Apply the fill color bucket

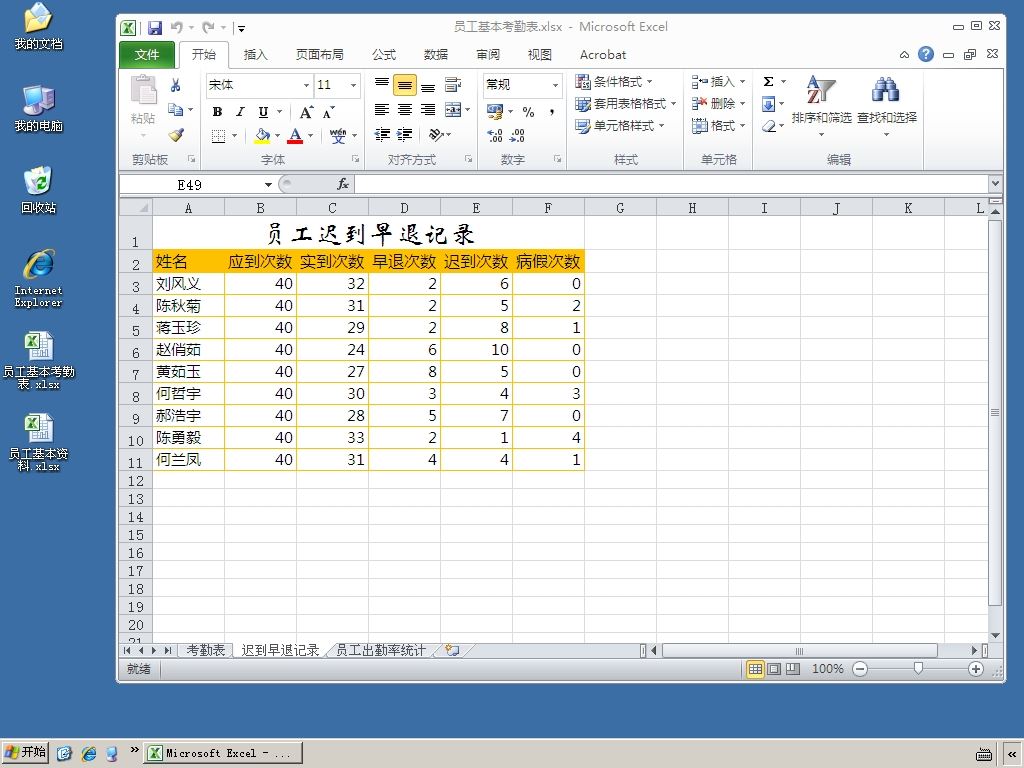tap(262, 135)
